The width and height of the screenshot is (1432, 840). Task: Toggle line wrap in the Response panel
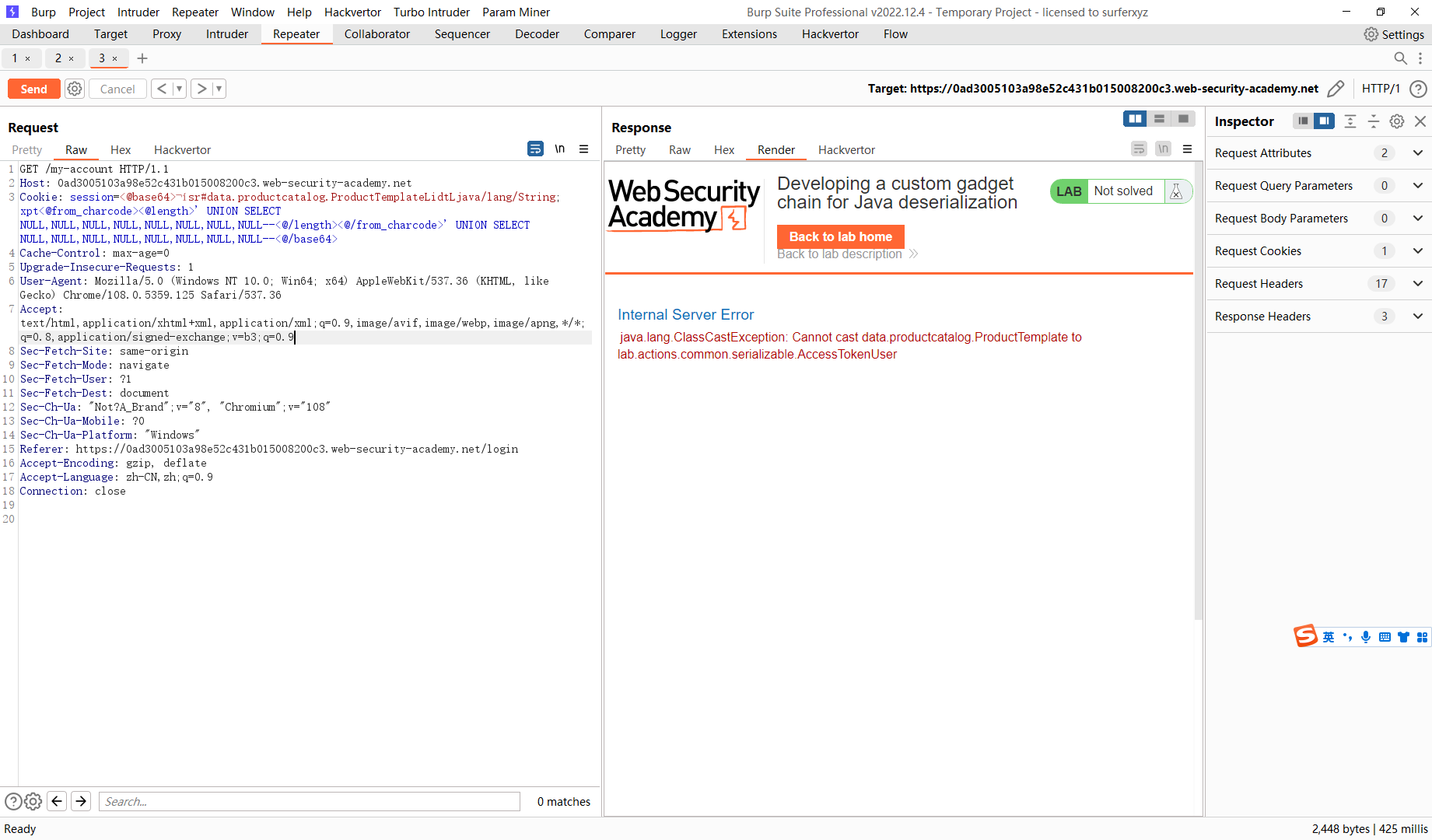point(1139,149)
